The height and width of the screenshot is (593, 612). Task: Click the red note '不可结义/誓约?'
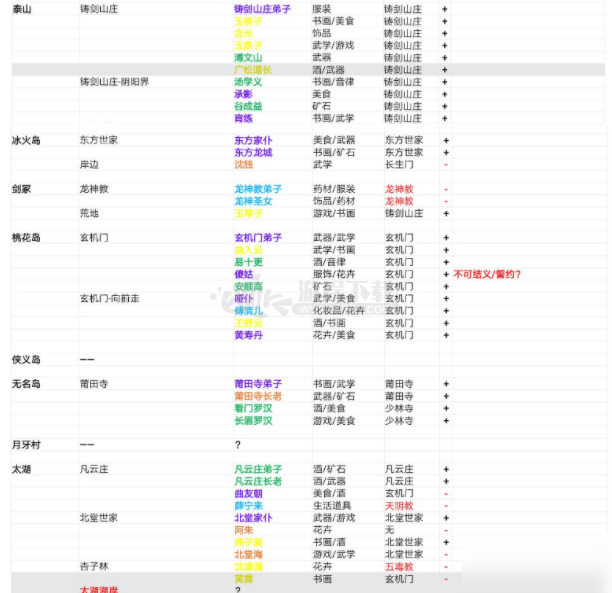[x=487, y=274]
